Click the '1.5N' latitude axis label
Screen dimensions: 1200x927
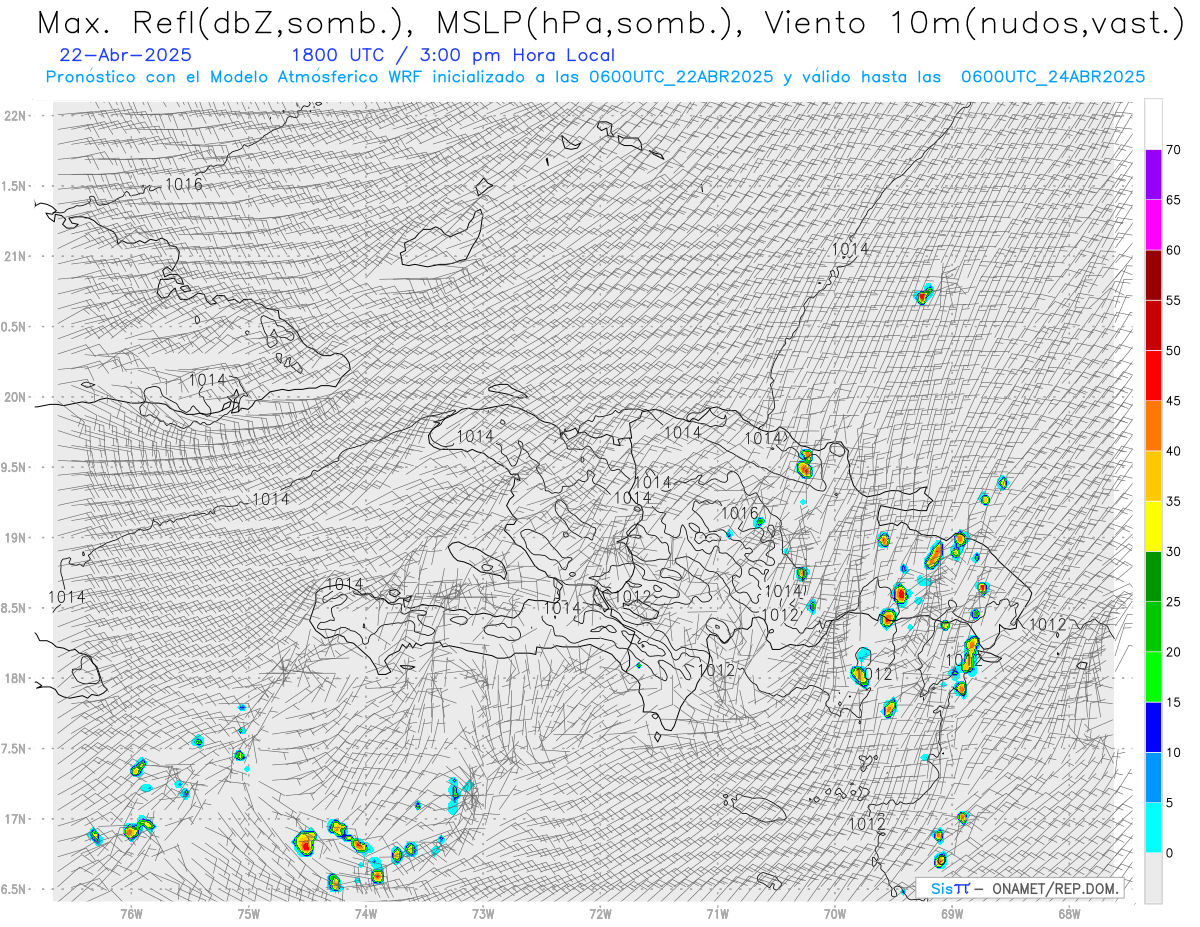[x=15, y=186]
